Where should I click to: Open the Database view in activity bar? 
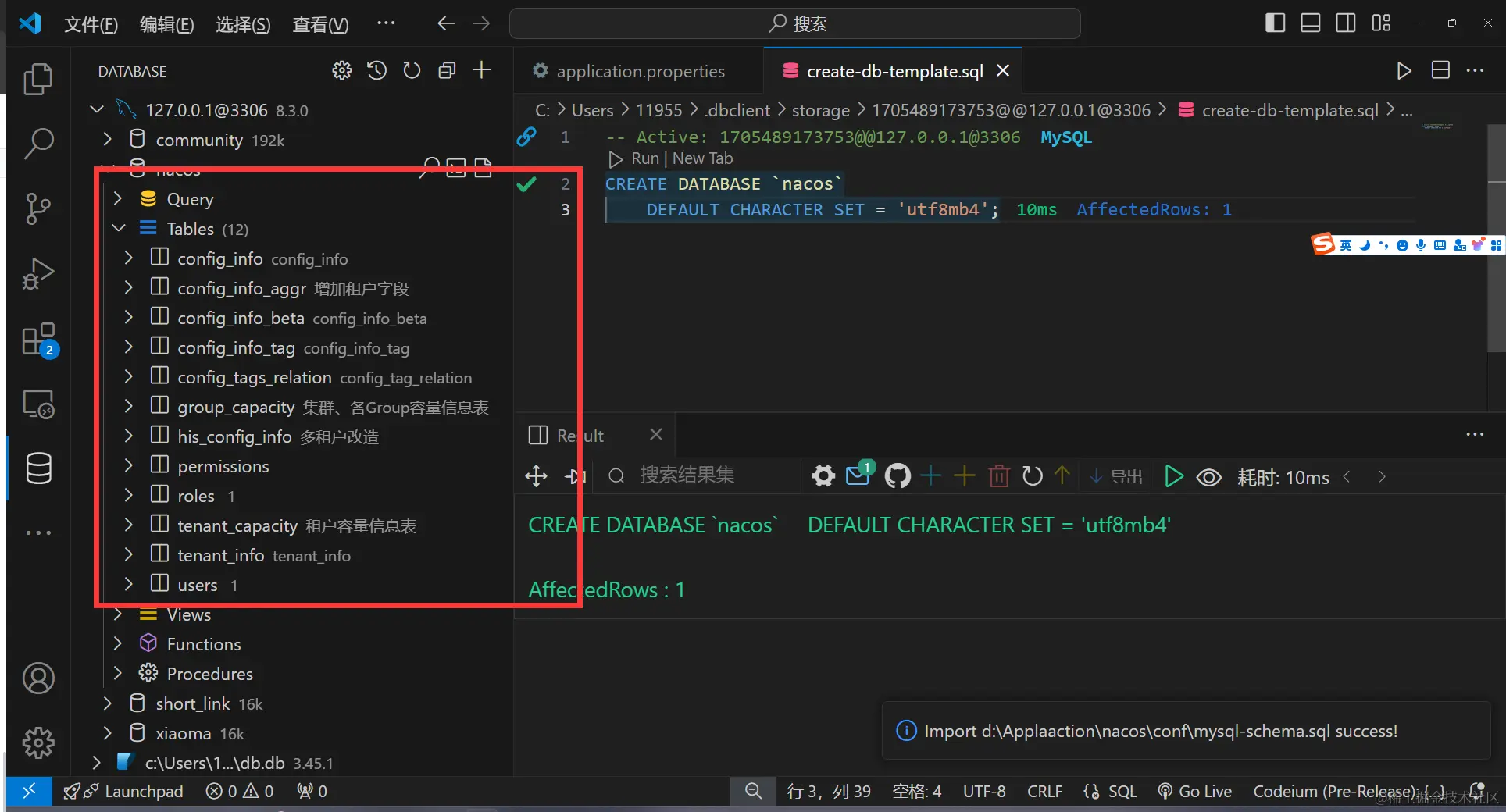pyautogui.click(x=38, y=468)
